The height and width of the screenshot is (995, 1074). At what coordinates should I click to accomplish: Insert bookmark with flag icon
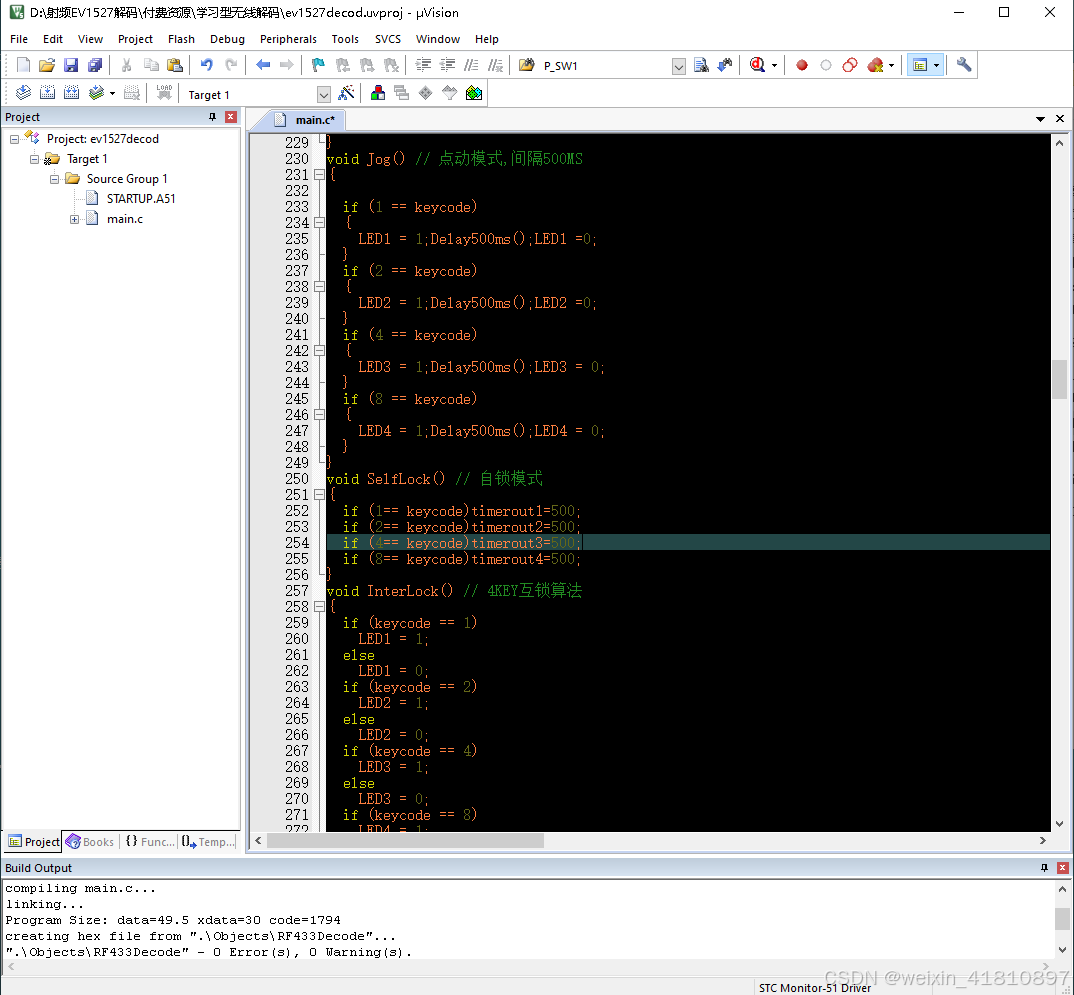[318, 65]
